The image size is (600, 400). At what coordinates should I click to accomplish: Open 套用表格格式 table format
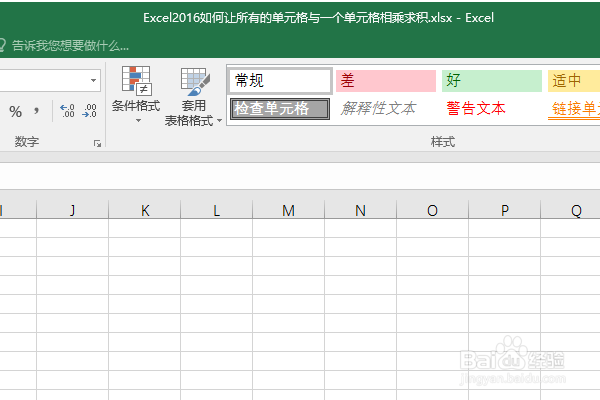[x=193, y=96]
